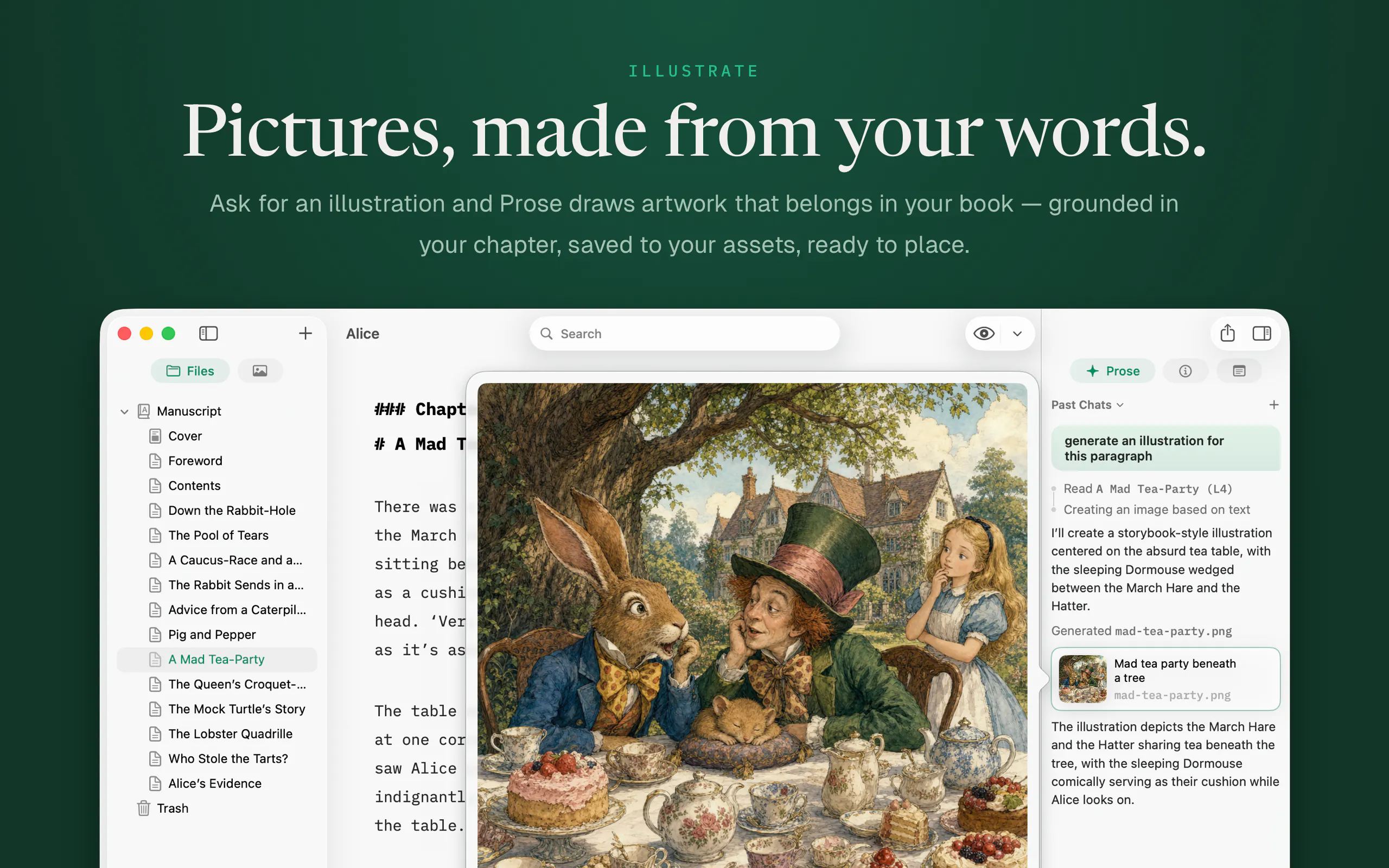Click the Trash bin icon
This screenshot has height=868, width=1389.
(x=143, y=808)
